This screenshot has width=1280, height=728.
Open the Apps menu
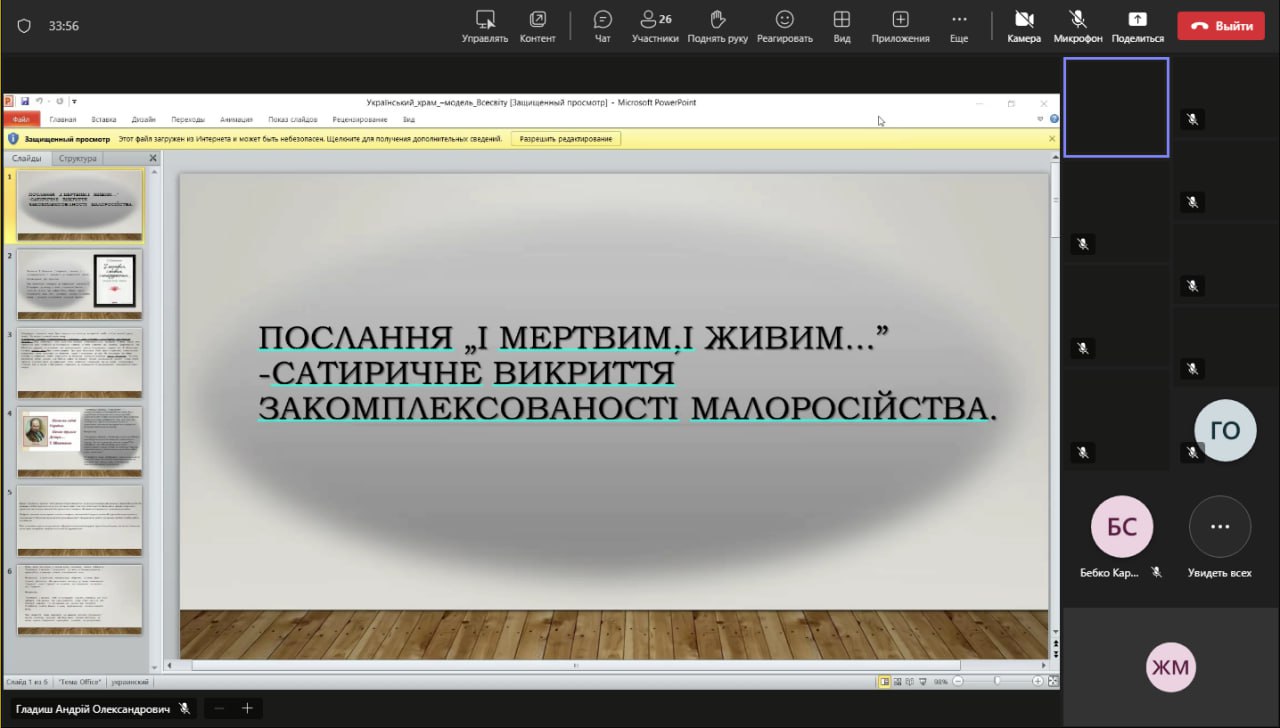[x=900, y=25]
